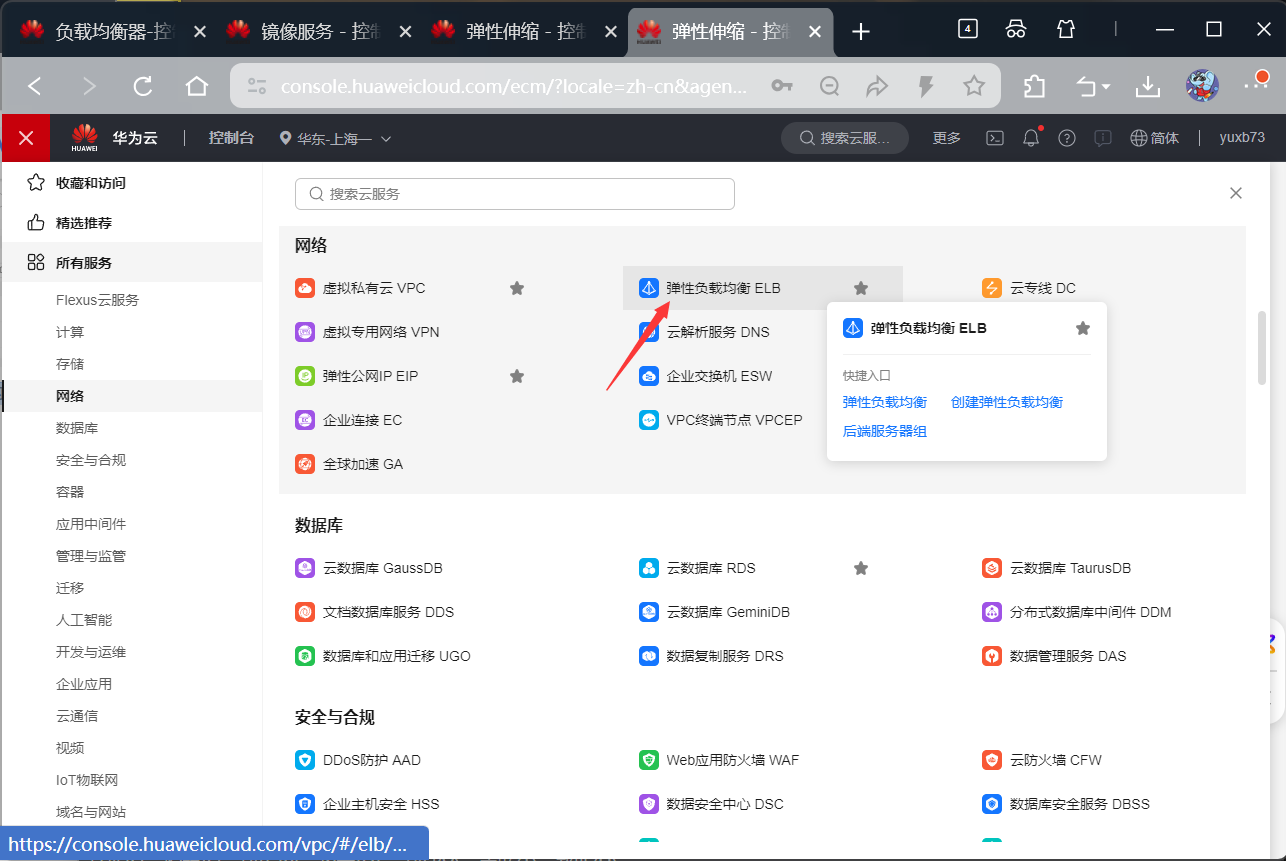Viewport: 1286px width, 861px height.
Task: Toggle favorite star in ELB popup card
Action: 1083,328
